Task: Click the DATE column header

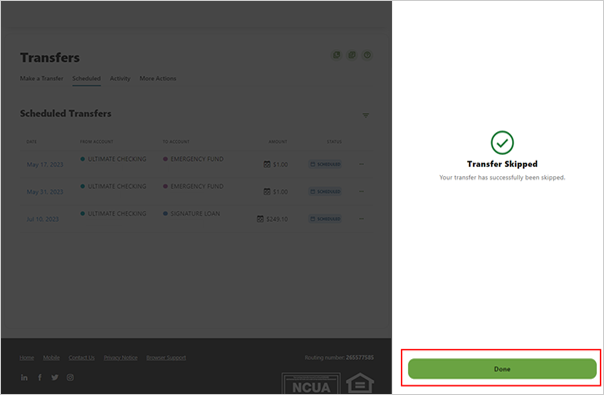Action: click(x=32, y=142)
